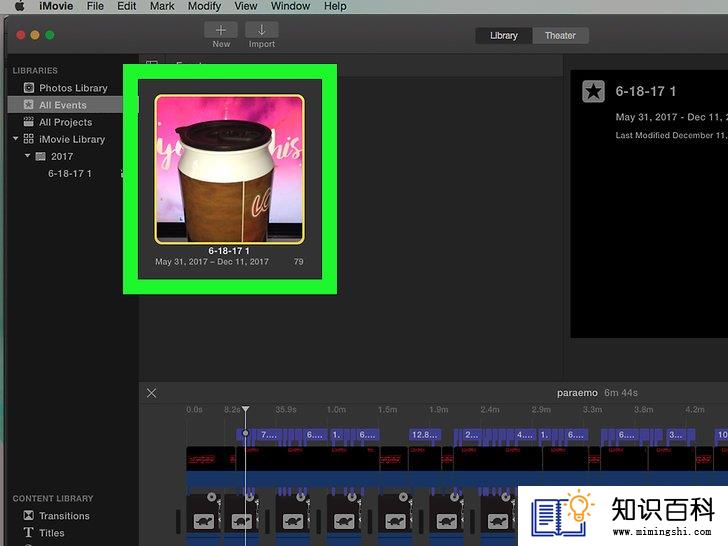Click the paraemo project title

[577, 393]
